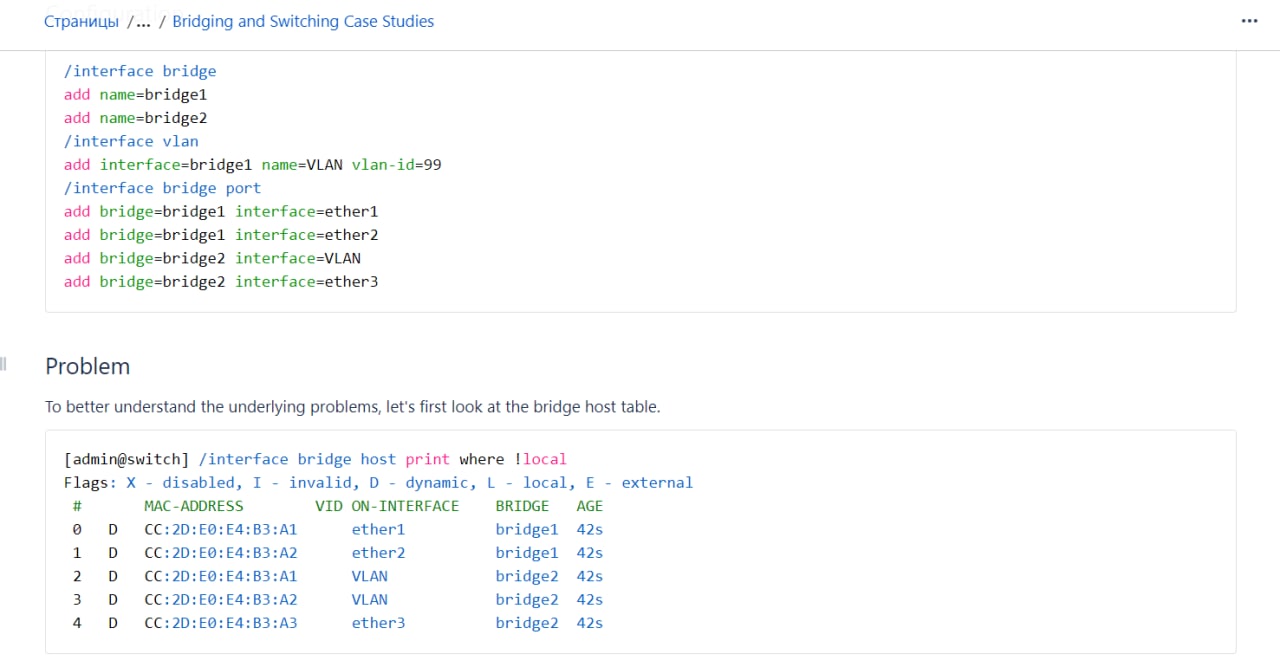The image size is (1280, 667).
Task: Click MAC CC:2D:E0:E4:B3:A1 in row 2
Action: click(x=221, y=576)
